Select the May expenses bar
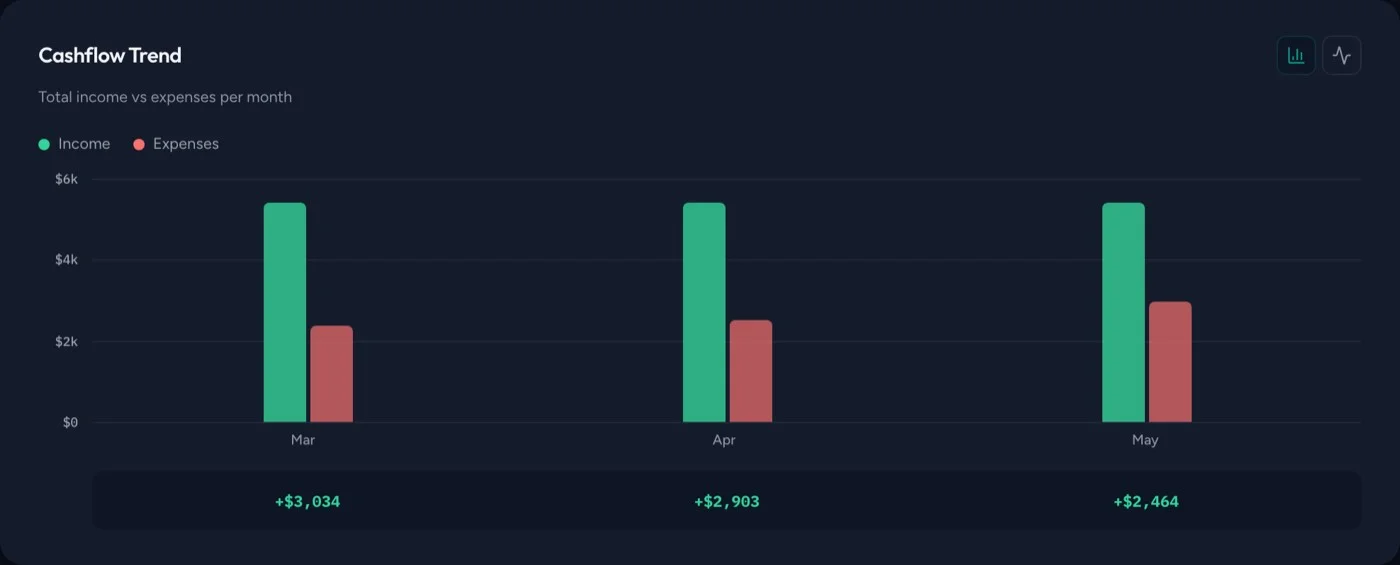 pos(1170,362)
